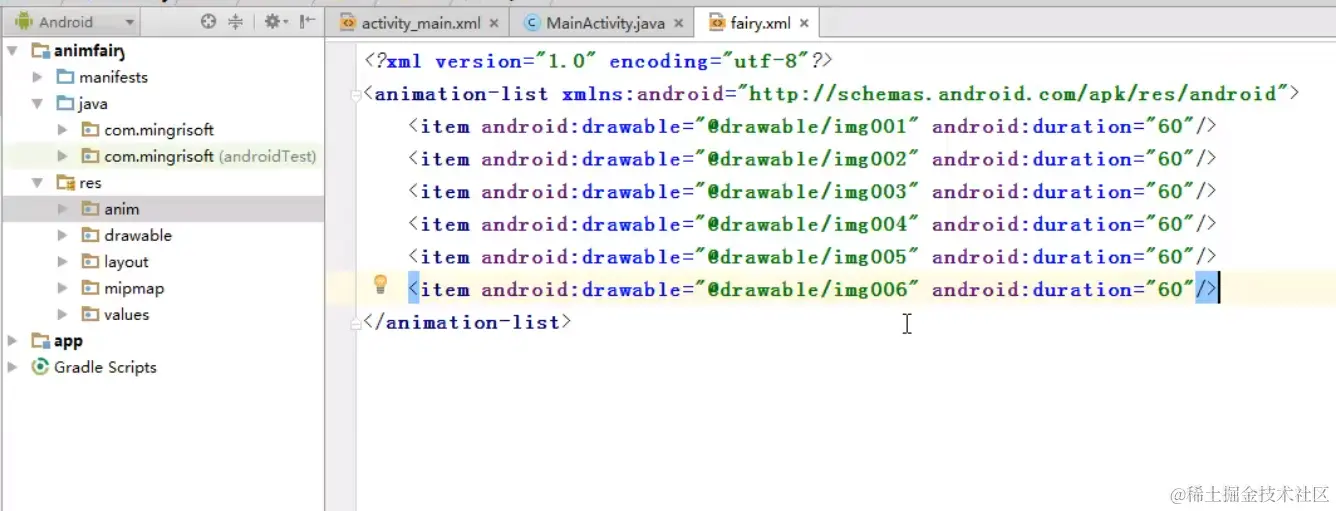1336x511 pixels.
Task: Open the Android project view dropdown
Action: pyautogui.click(x=75, y=21)
